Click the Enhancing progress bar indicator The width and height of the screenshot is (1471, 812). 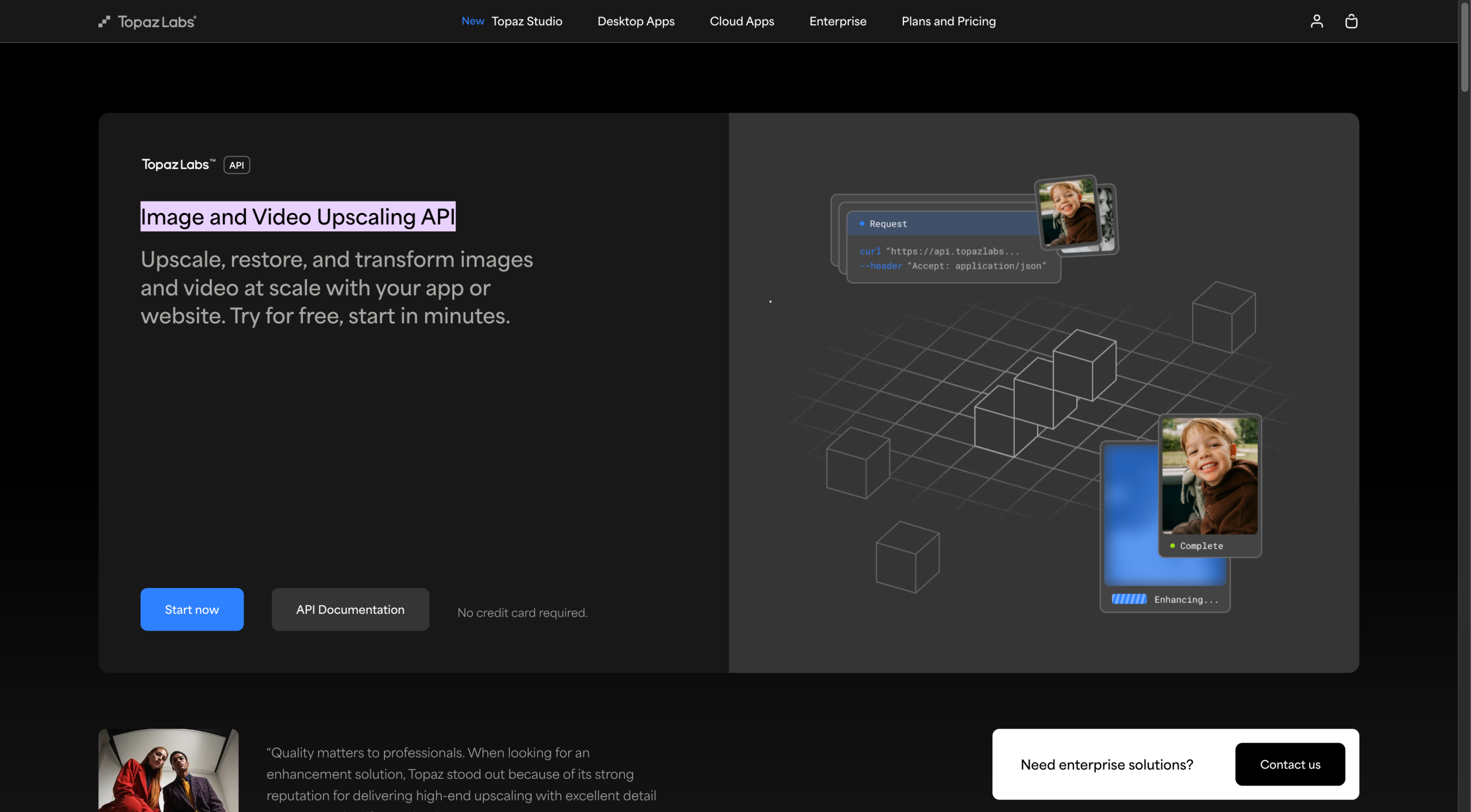click(x=1129, y=599)
